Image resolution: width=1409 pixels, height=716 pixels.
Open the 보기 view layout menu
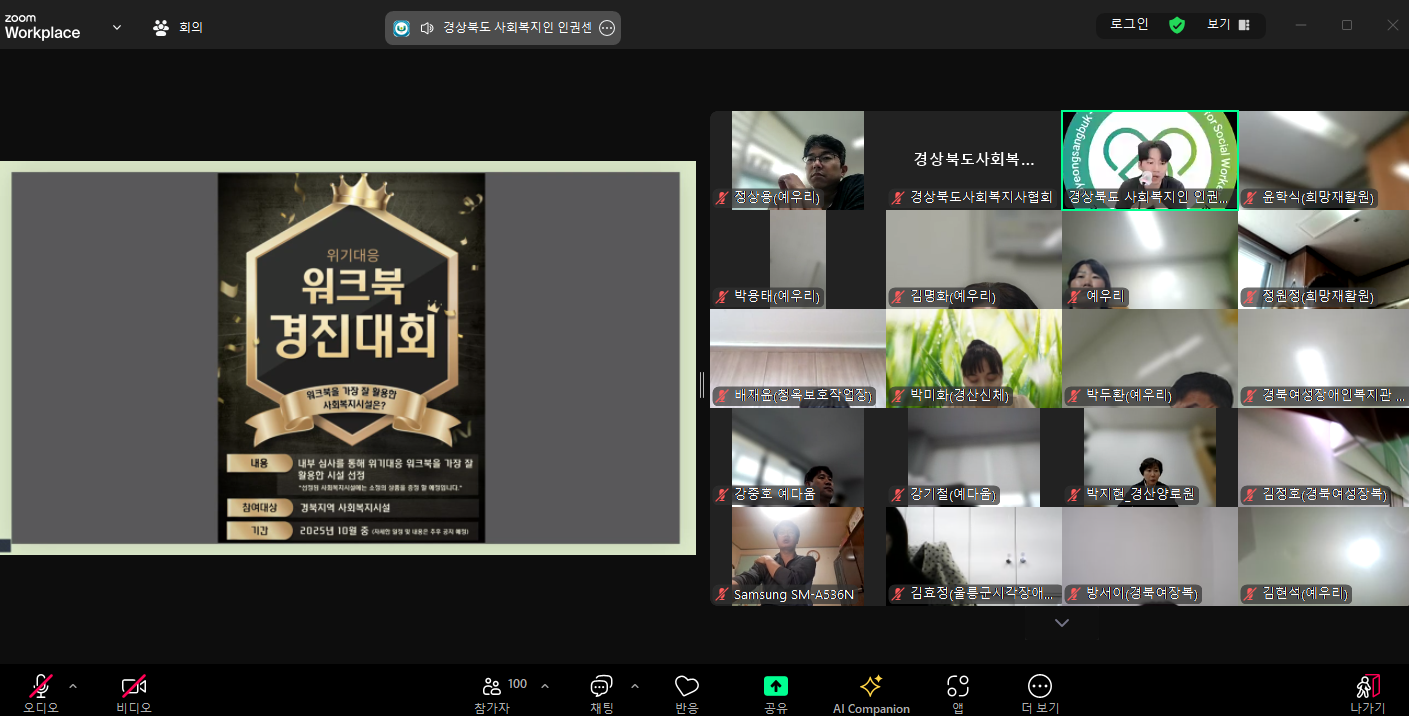pos(1229,25)
